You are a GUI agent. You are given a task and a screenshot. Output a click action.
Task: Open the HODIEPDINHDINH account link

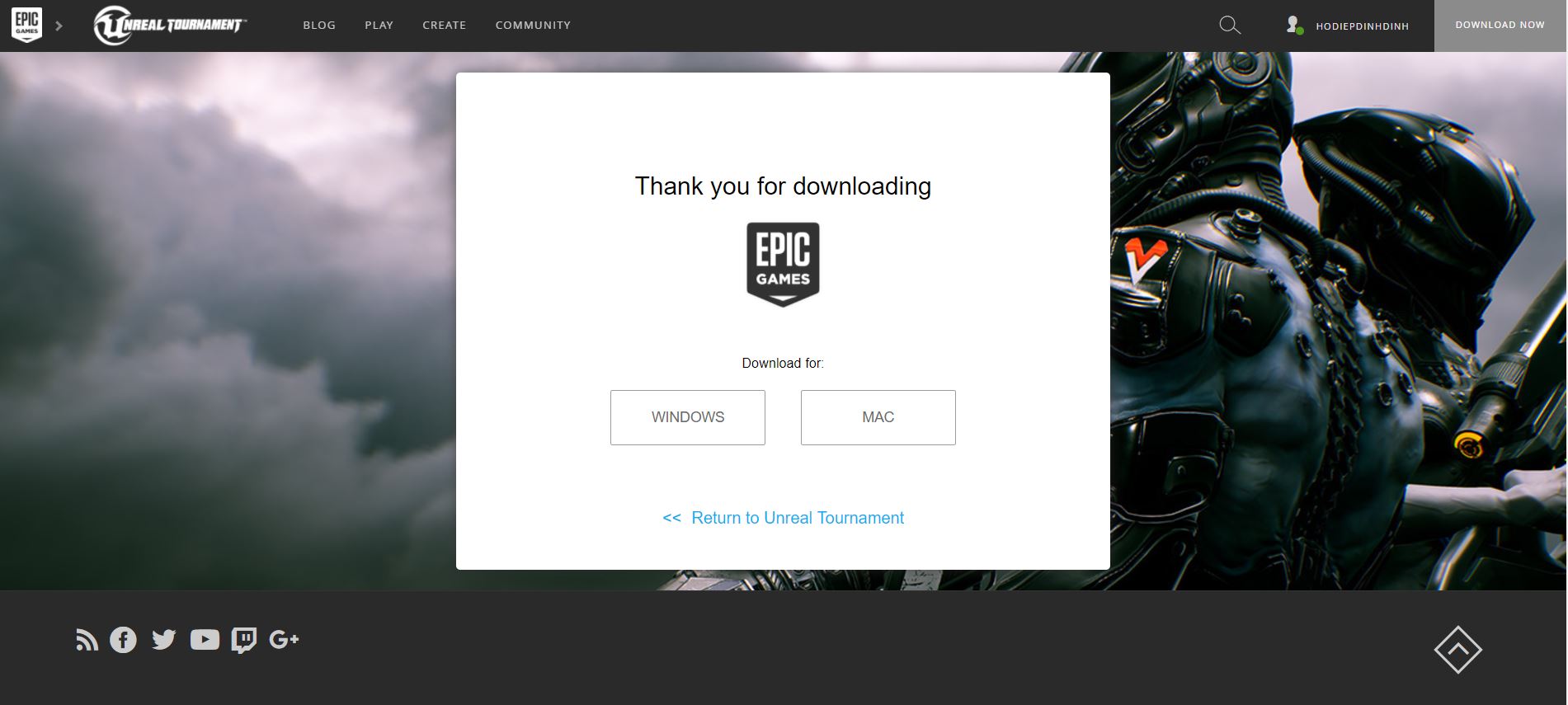point(1362,26)
